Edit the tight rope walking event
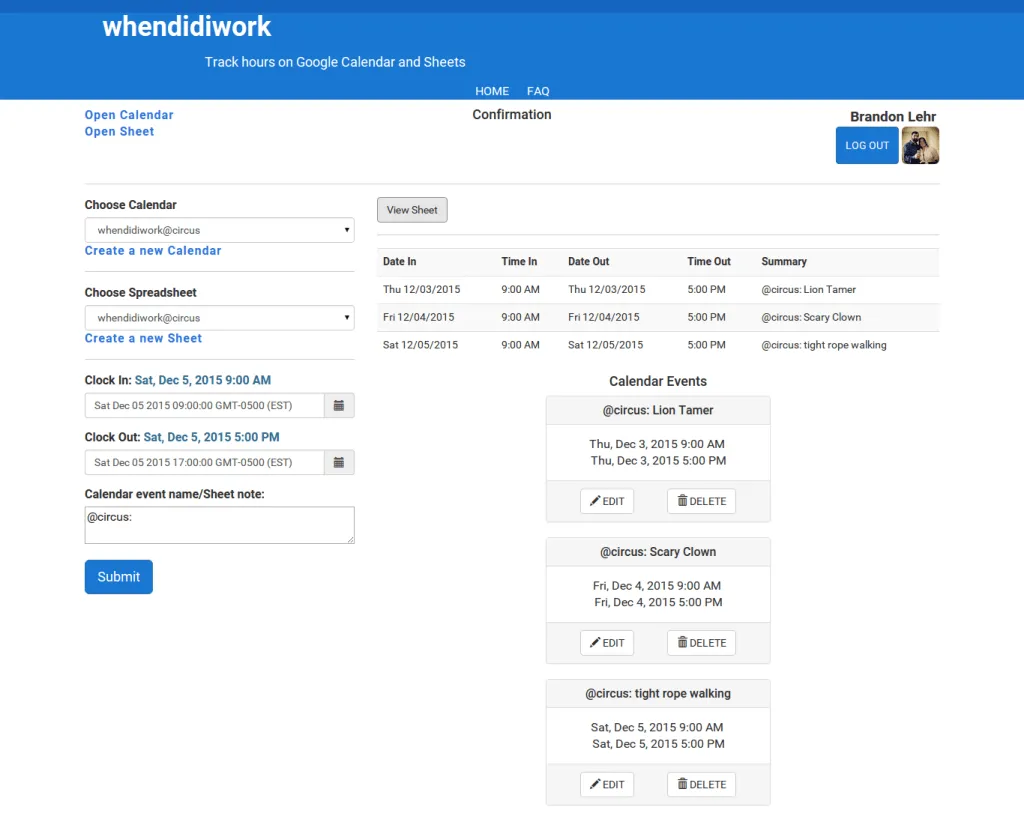Viewport: 1024px width, 819px height. tap(607, 785)
